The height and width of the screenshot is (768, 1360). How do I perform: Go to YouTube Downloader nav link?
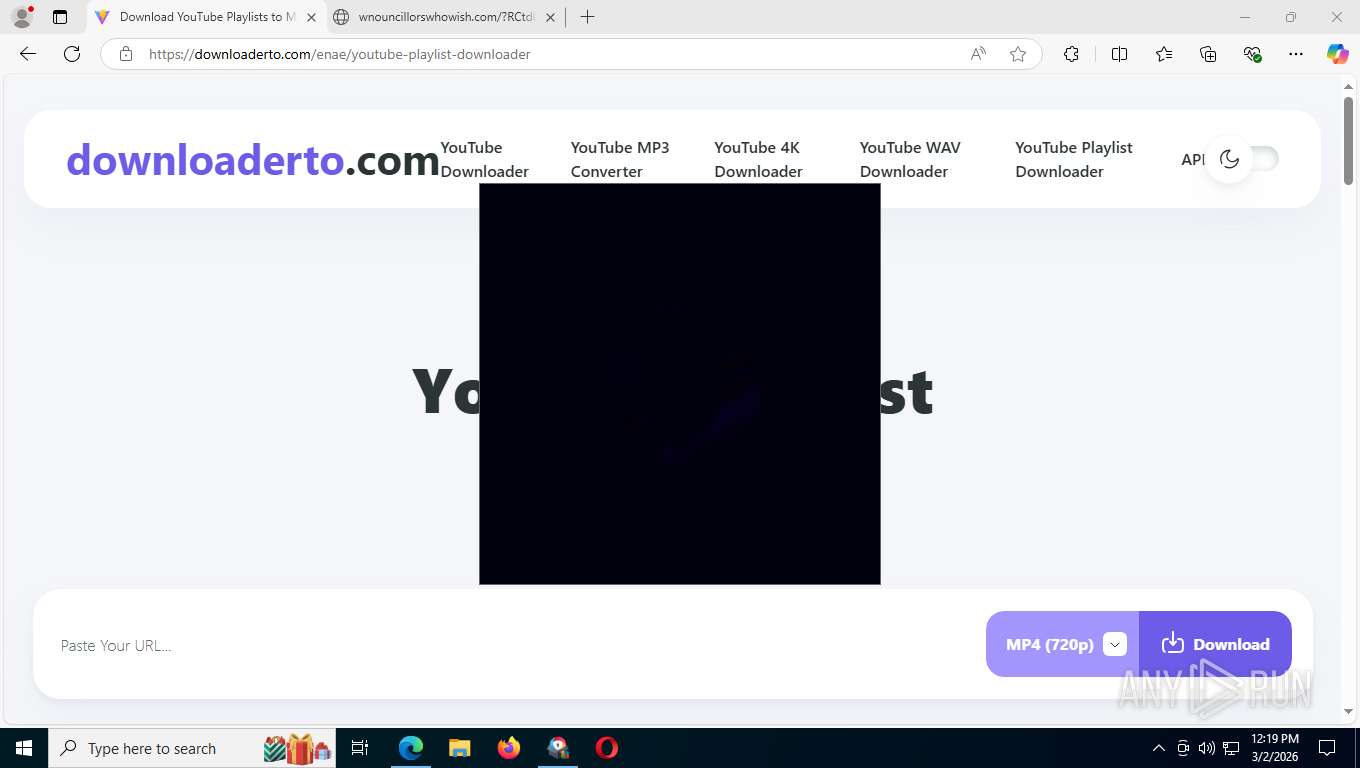pos(485,159)
